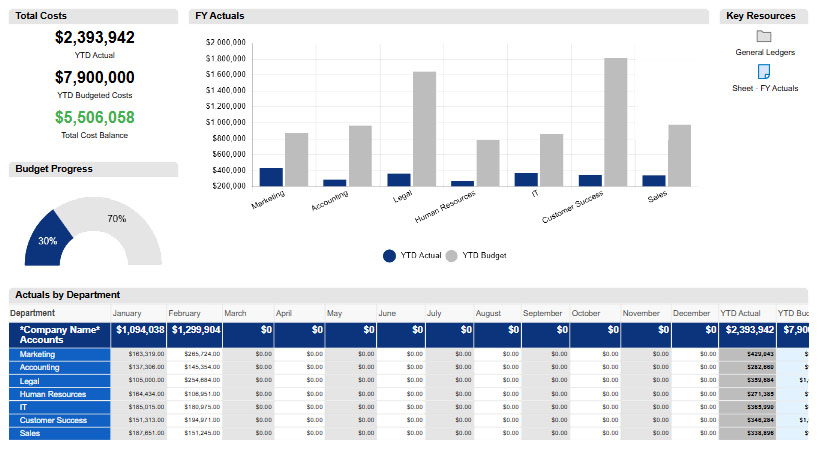Click the gray YTD Budget legend circle
The image size is (819, 453).
[x=451, y=256]
